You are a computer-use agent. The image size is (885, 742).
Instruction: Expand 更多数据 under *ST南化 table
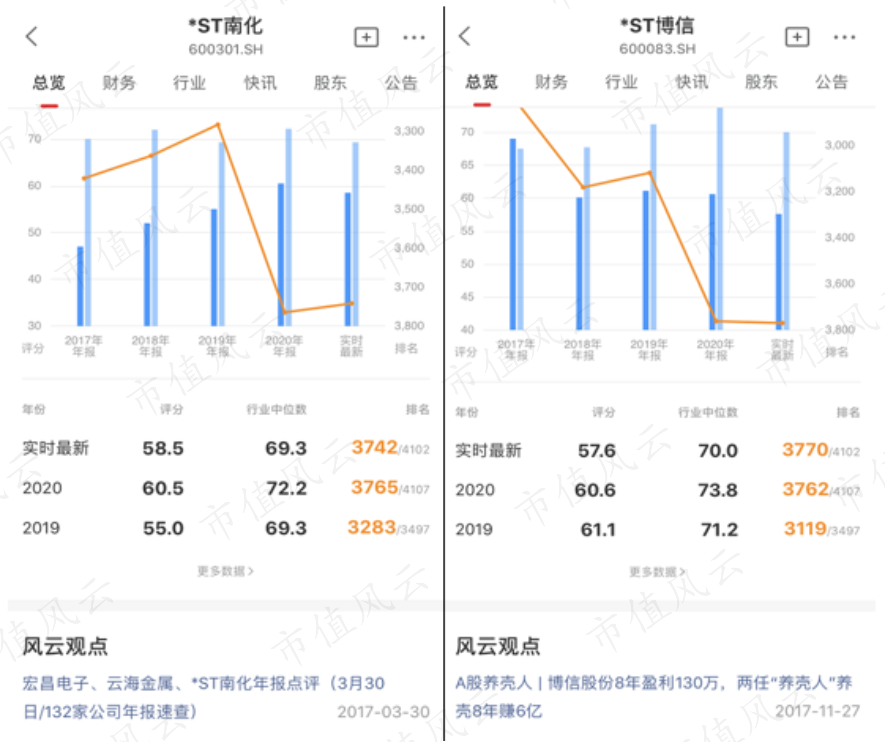click(225, 571)
